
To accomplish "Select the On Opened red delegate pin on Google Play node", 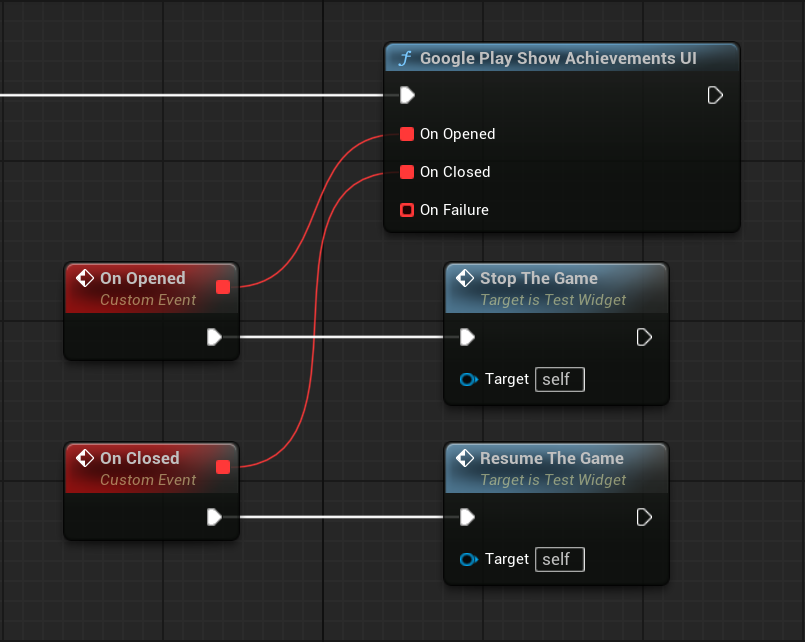I will [407, 134].
